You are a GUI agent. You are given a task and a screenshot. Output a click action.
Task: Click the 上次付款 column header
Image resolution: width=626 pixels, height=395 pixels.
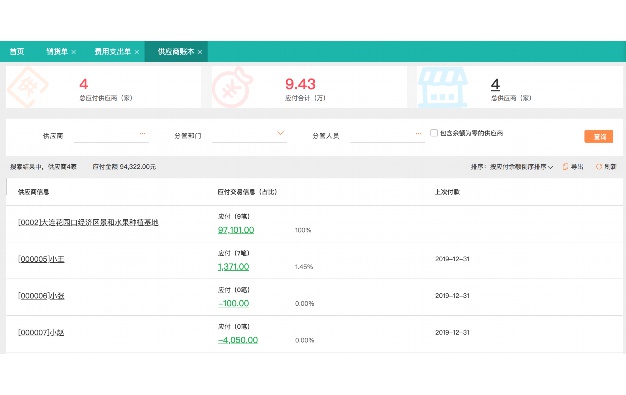tap(447, 192)
